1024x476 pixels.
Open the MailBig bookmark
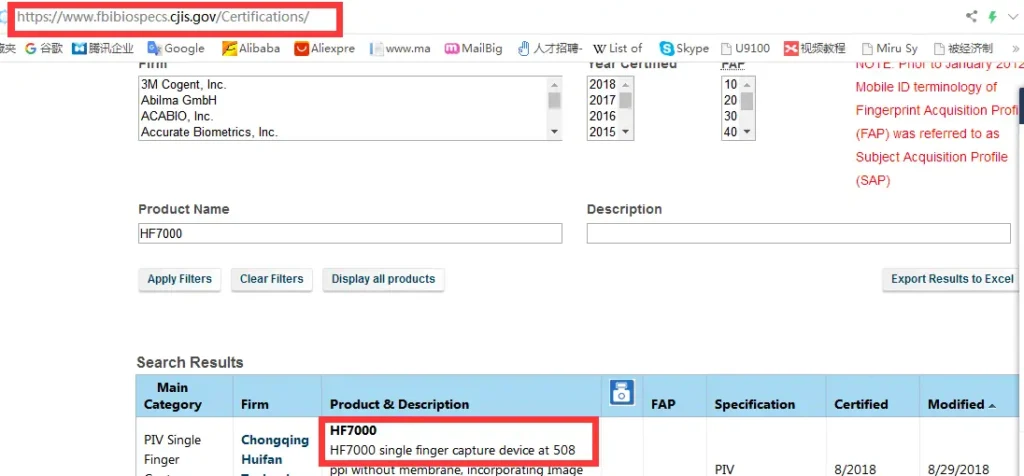pos(473,48)
